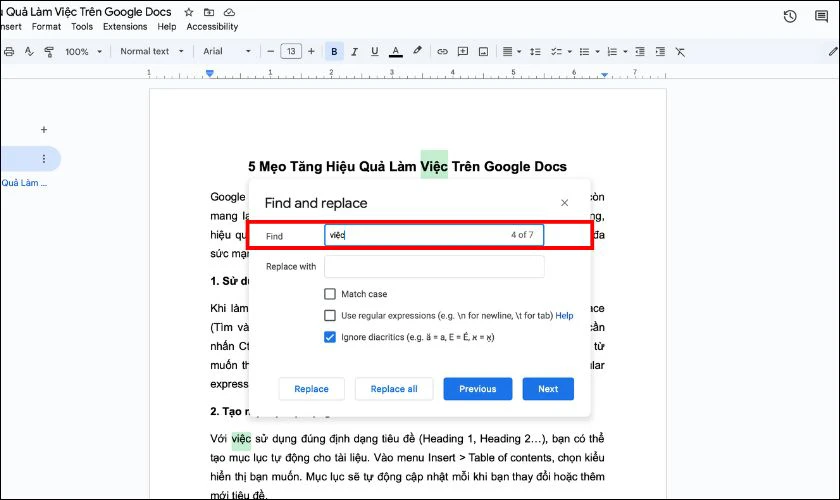Run spelling and grammar check icon

click(x=29, y=51)
